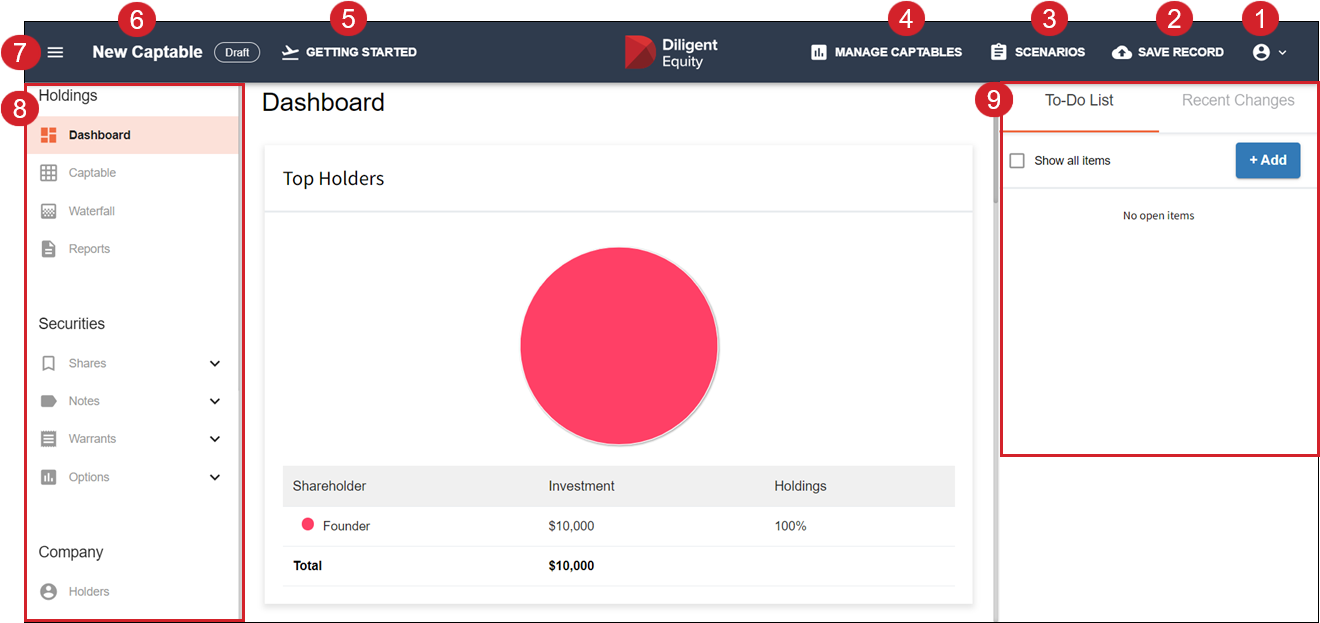Screen dimensions: 1320x623
Task: Expand the Warrants category
Action: pyautogui.click(x=214, y=438)
